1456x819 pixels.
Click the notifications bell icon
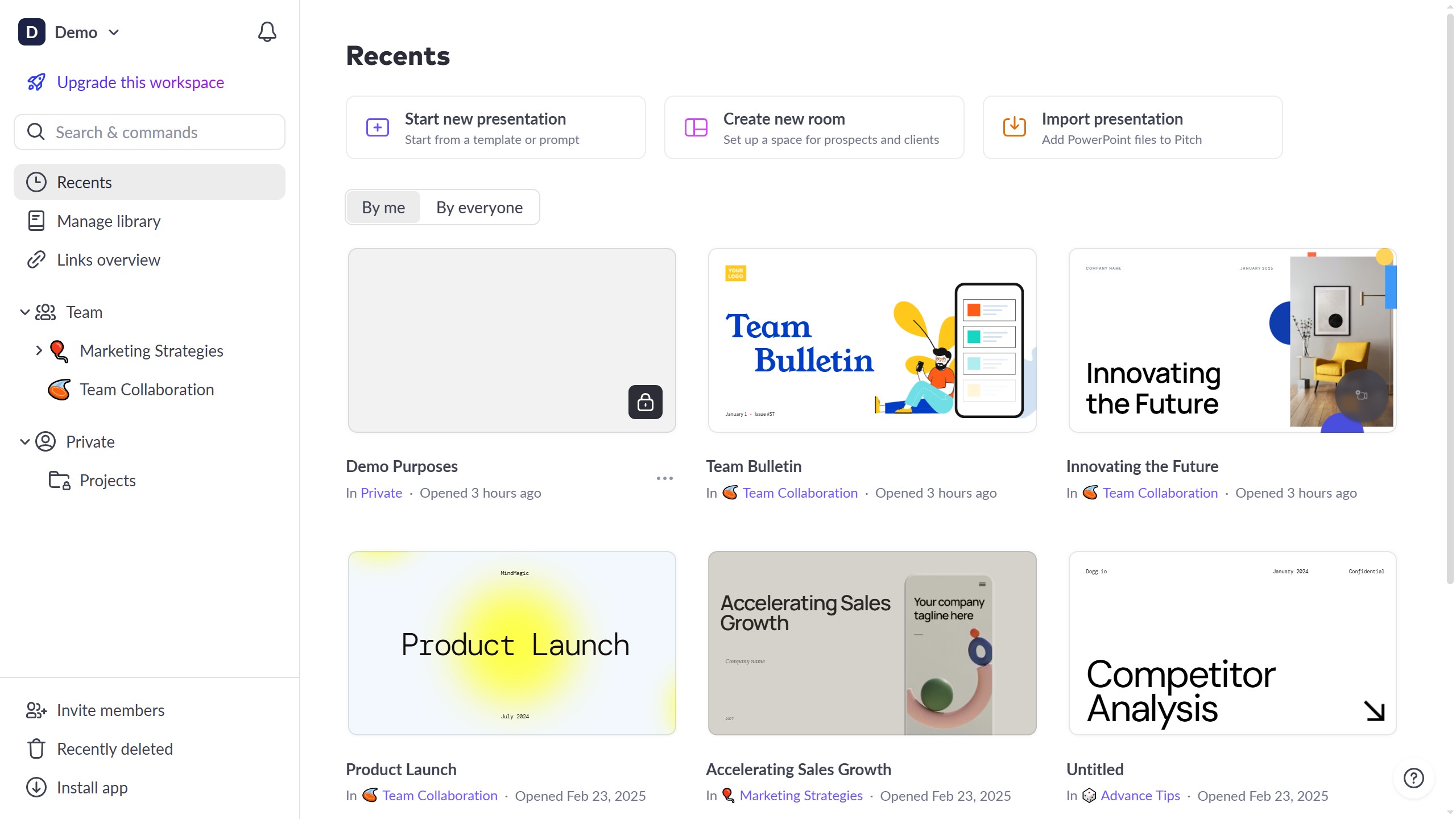267,32
